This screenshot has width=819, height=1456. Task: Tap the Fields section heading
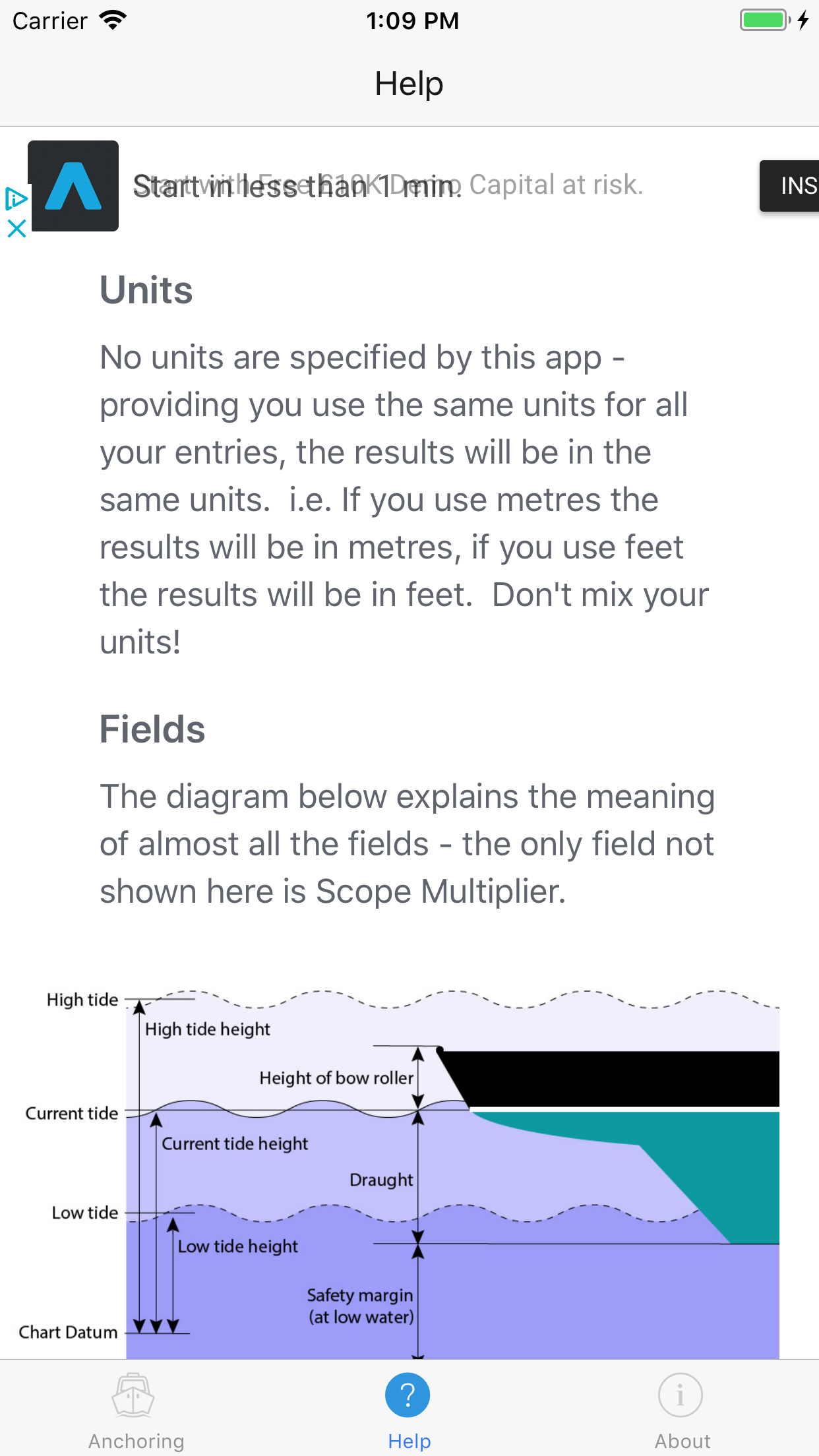pyautogui.click(x=152, y=729)
